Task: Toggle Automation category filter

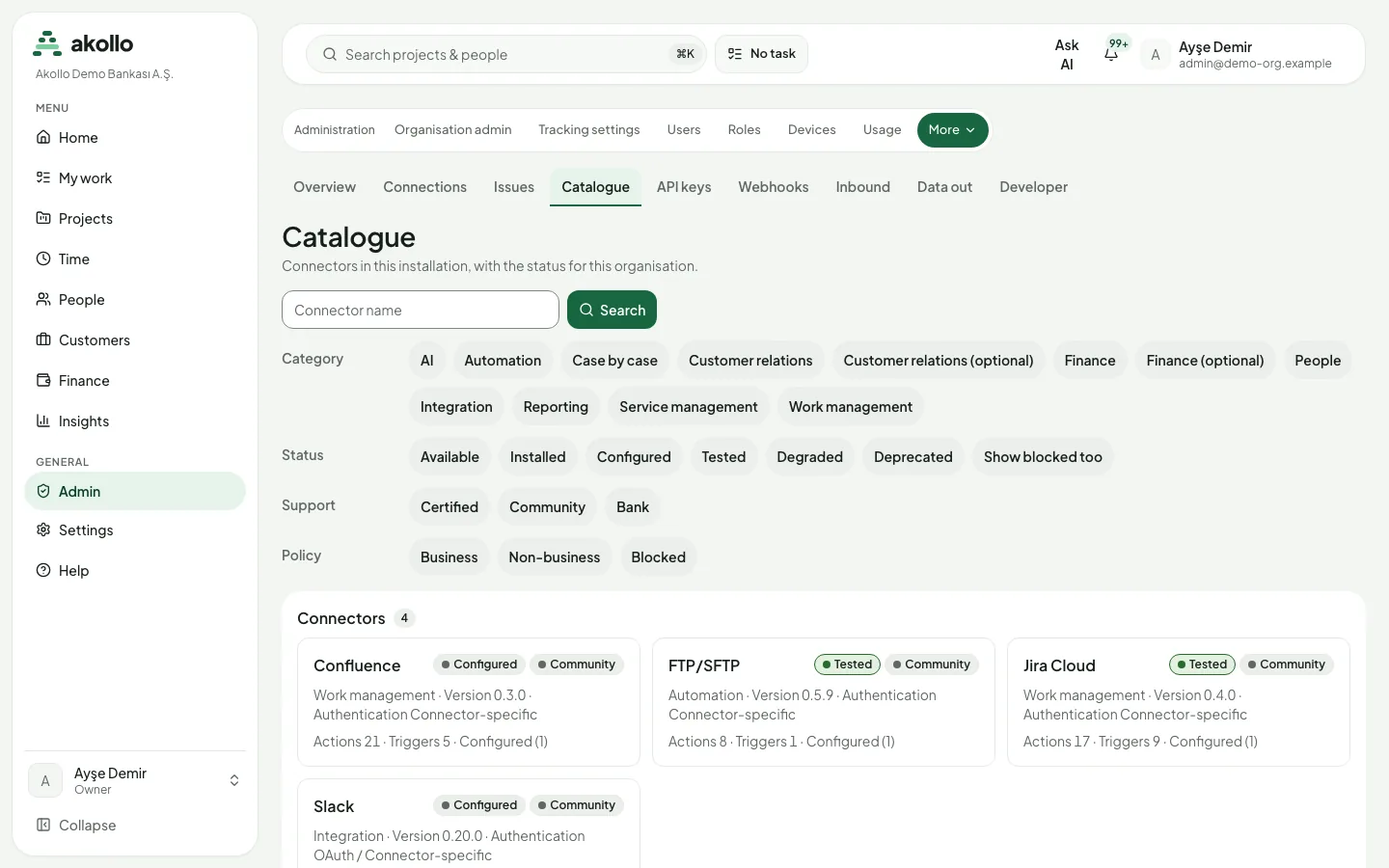Action: [503, 361]
